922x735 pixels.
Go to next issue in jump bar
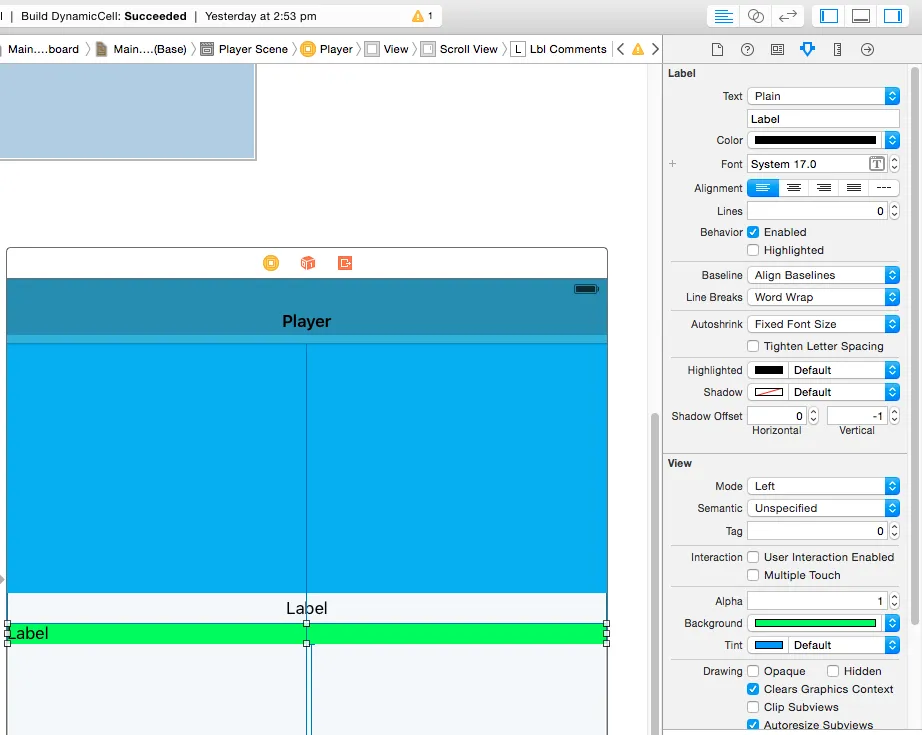(x=655, y=49)
